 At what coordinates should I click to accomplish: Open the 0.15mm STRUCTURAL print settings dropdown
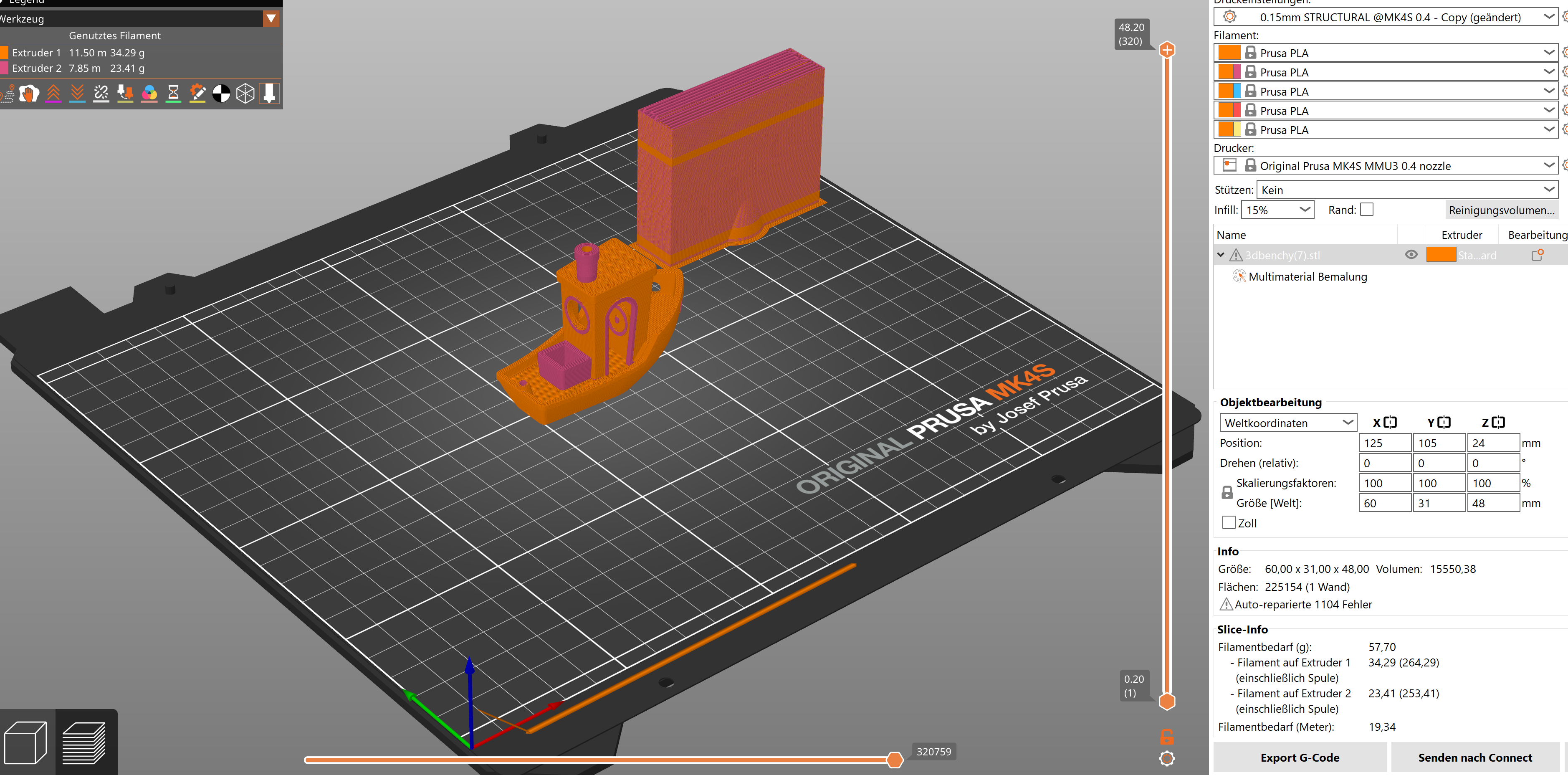[x=1386, y=17]
